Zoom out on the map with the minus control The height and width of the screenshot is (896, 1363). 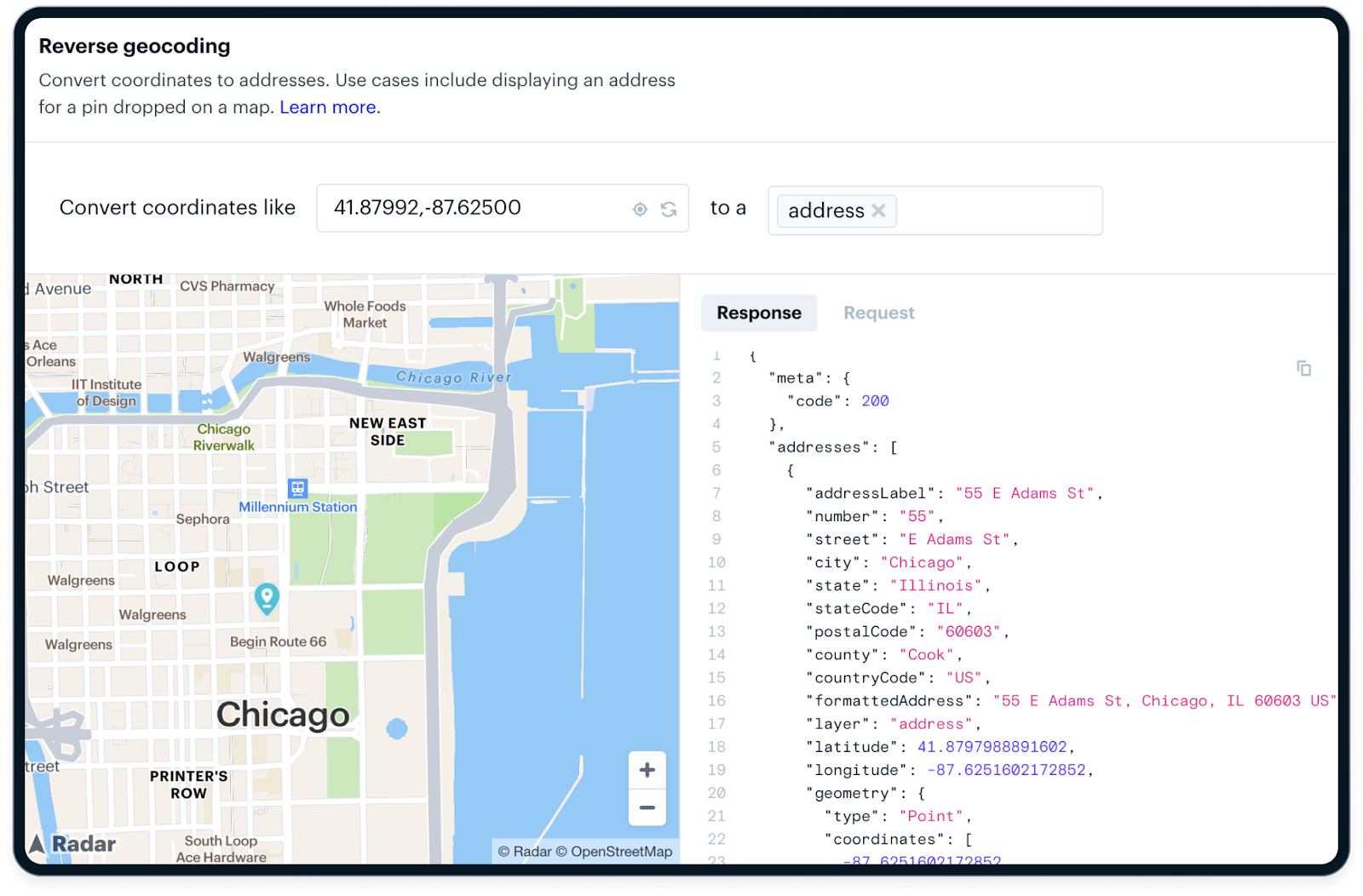pyautogui.click(x=647, y=807)
